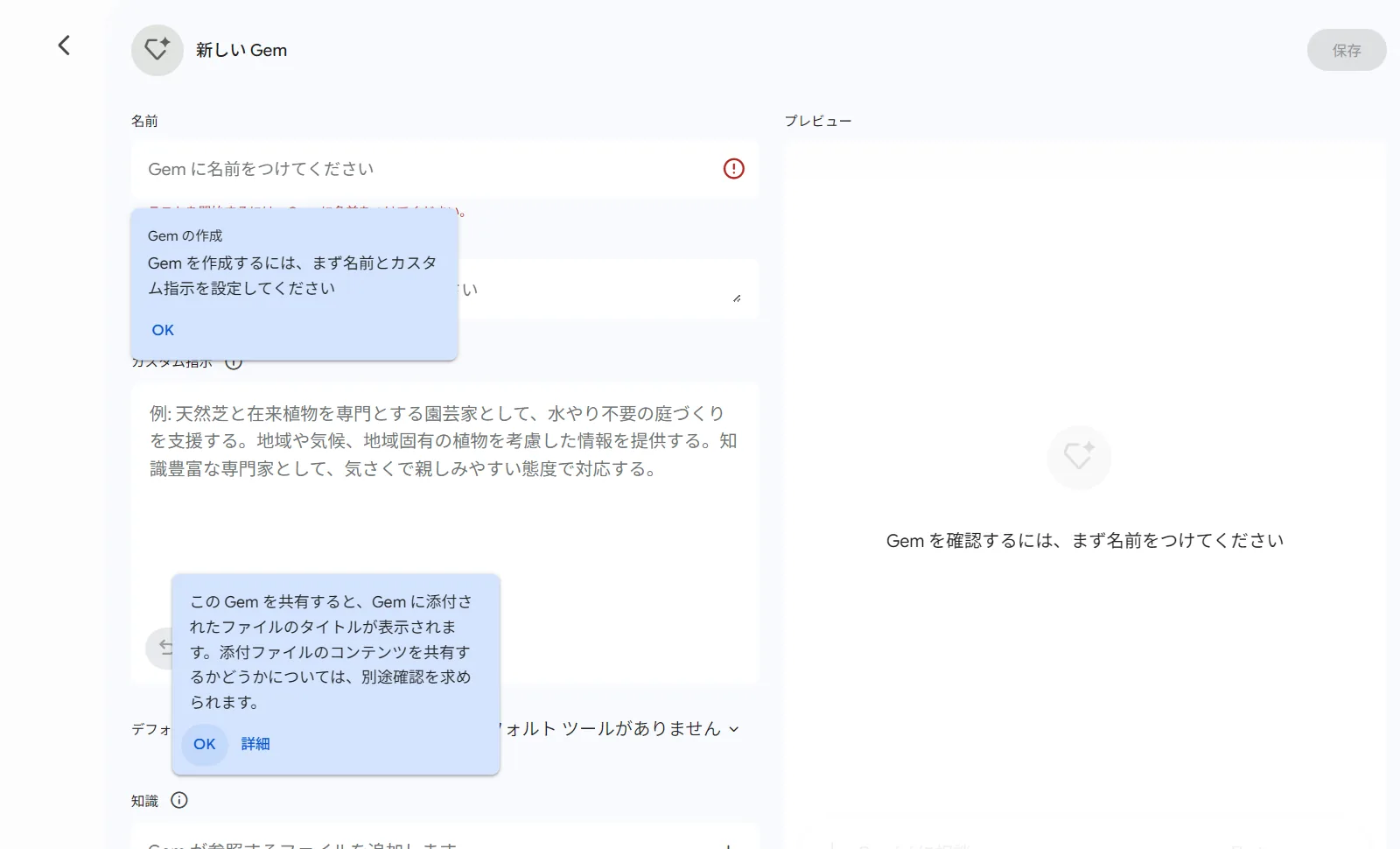Click the プレビュー heading

pos(818,121)
